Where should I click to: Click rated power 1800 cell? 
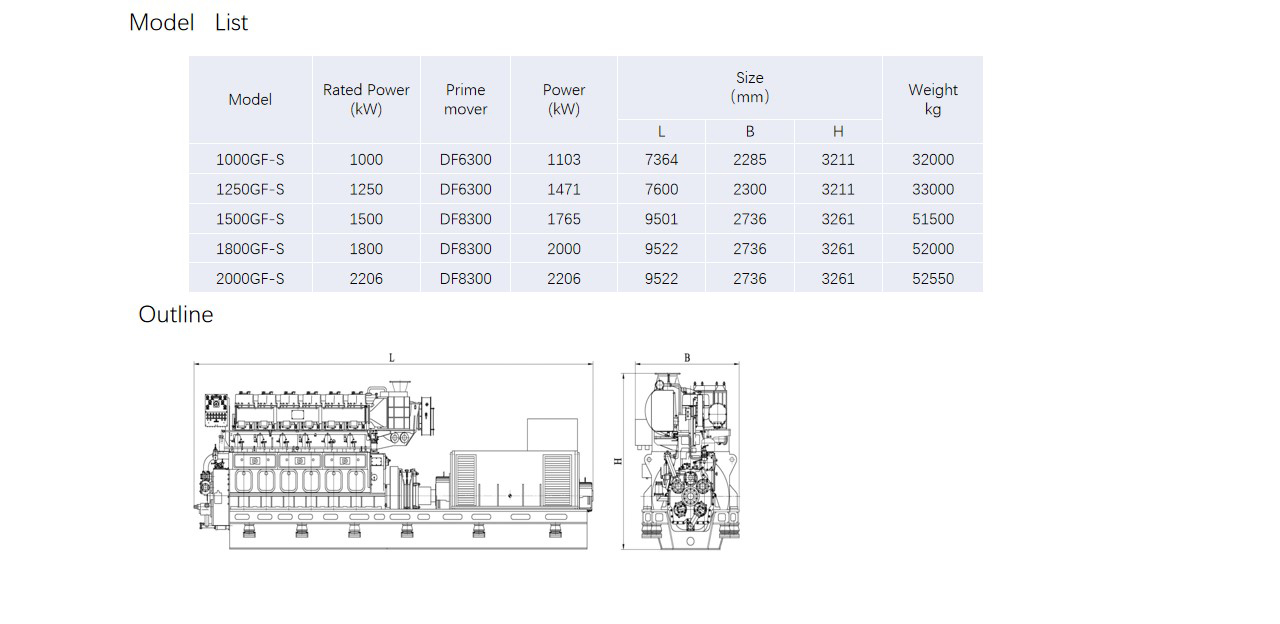pyautogui.click(x=366, y=249)
